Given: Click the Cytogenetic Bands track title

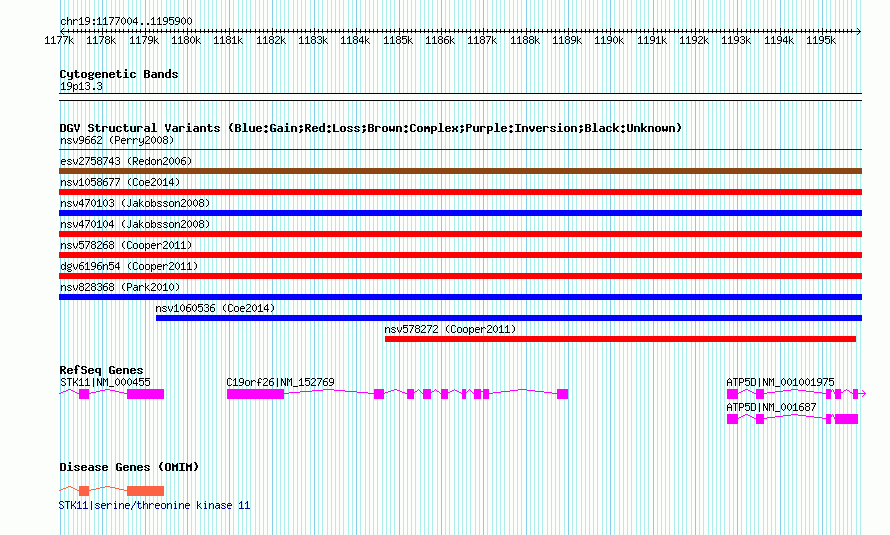Looking at the screenshot, I should (119, 74).
